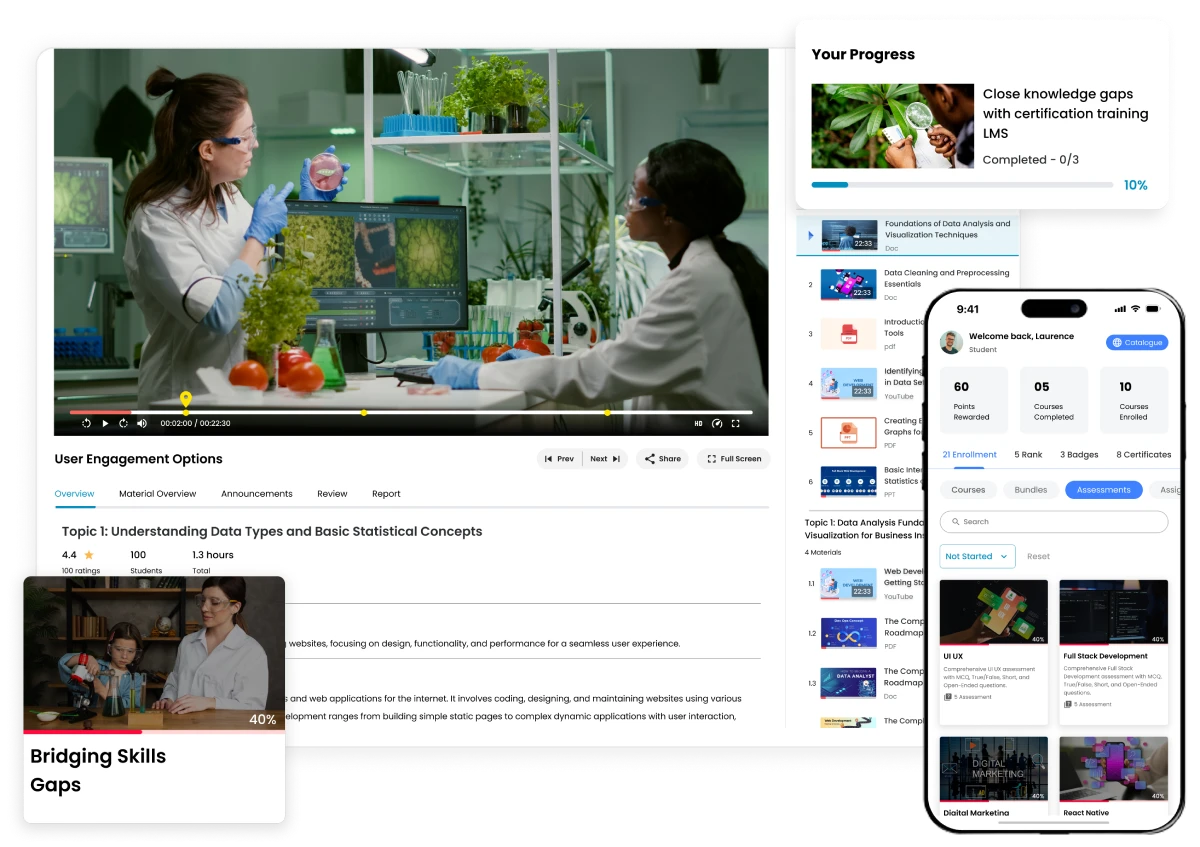Click the search magnifier icon on the phone
This screenshot has width=1200, height=847.
(955, 521)
